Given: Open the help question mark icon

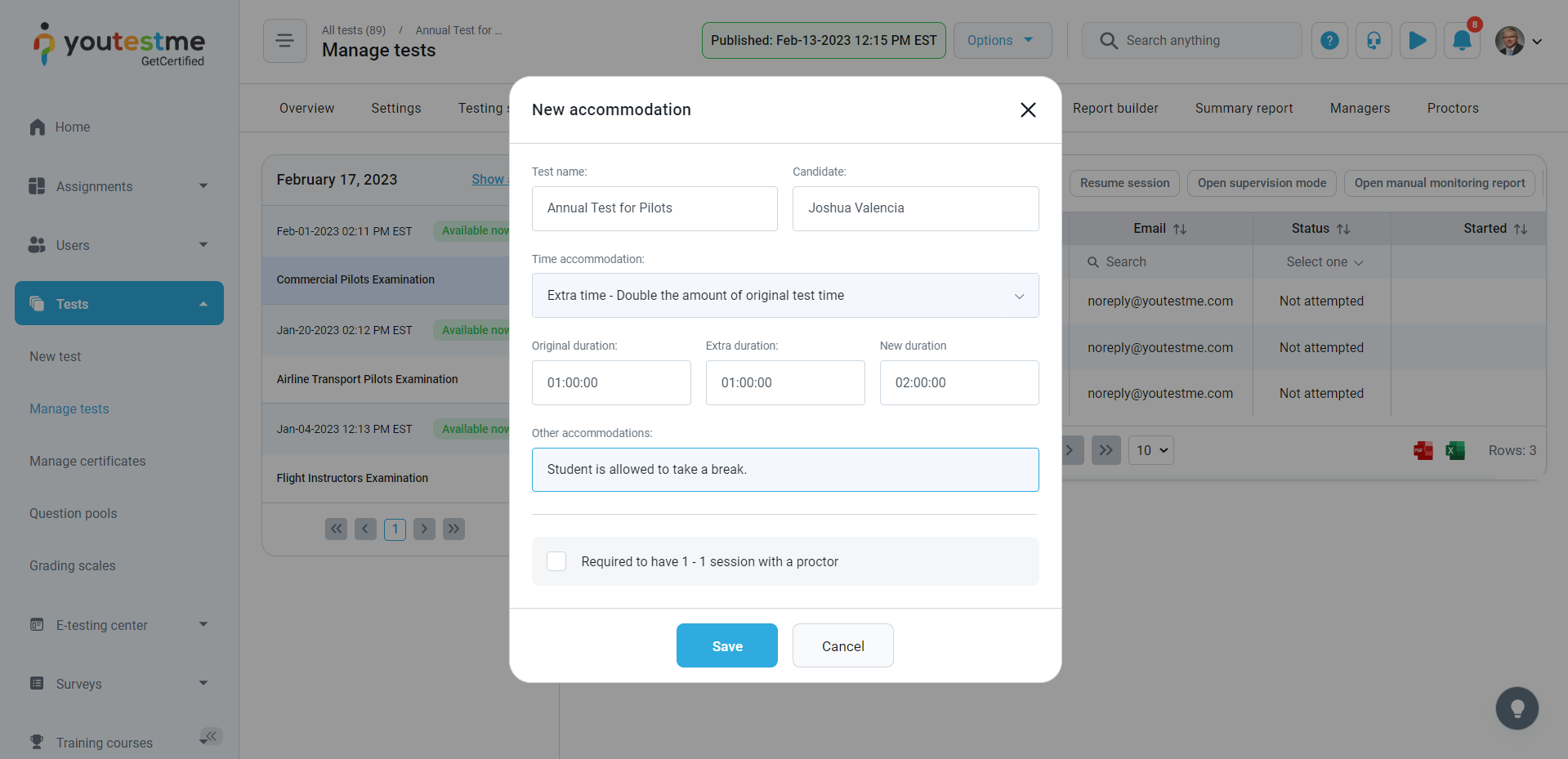Looking at the screenshot, I should (1329, 41).
